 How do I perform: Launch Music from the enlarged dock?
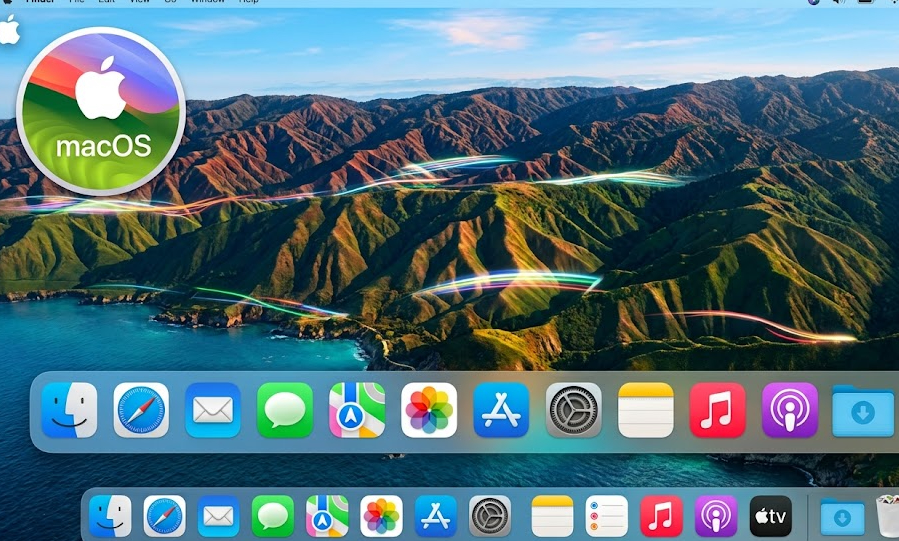click(x=717, y=410)
